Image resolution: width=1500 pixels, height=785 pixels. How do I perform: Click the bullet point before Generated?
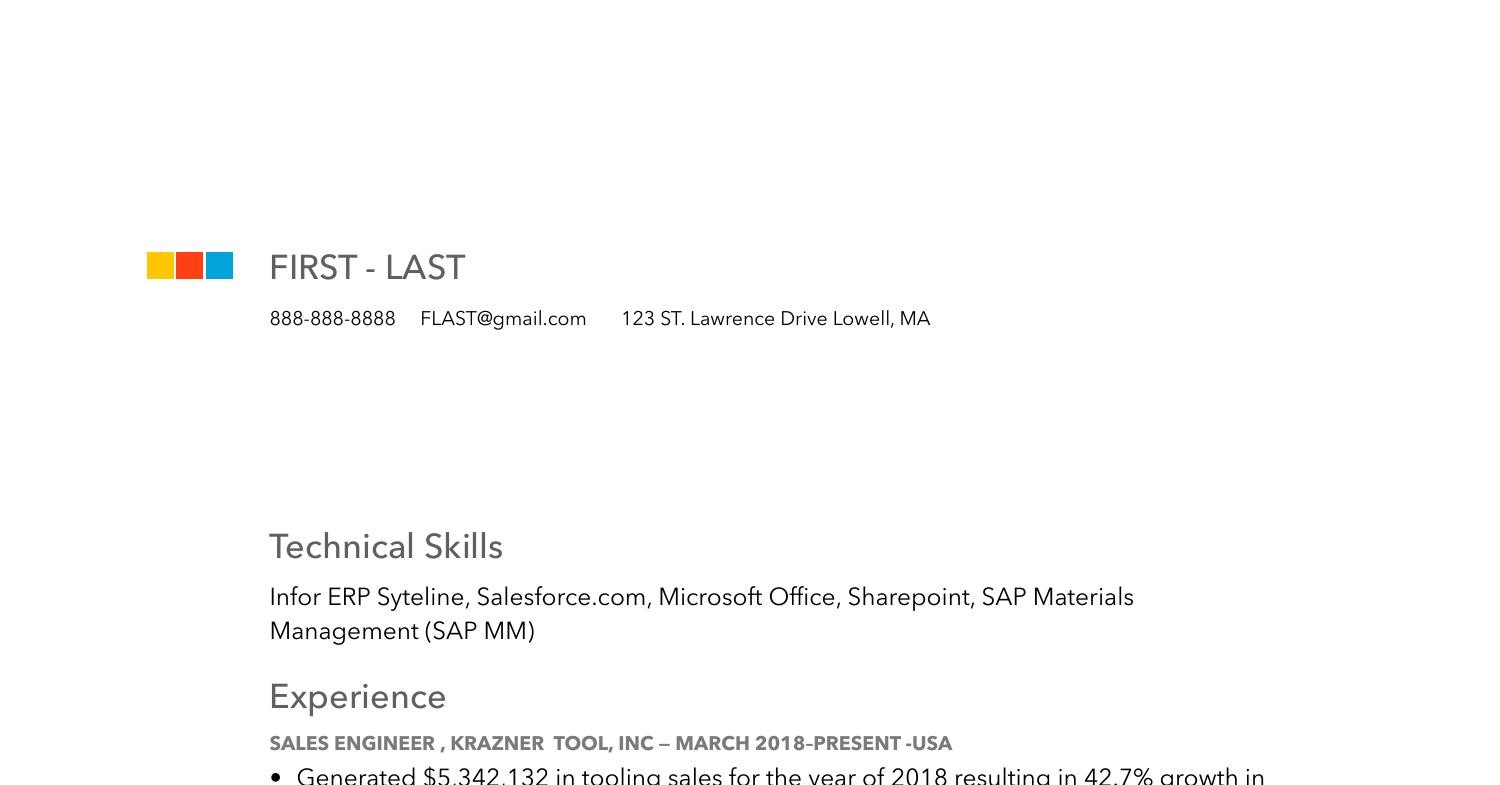click(x=276, y=777)
